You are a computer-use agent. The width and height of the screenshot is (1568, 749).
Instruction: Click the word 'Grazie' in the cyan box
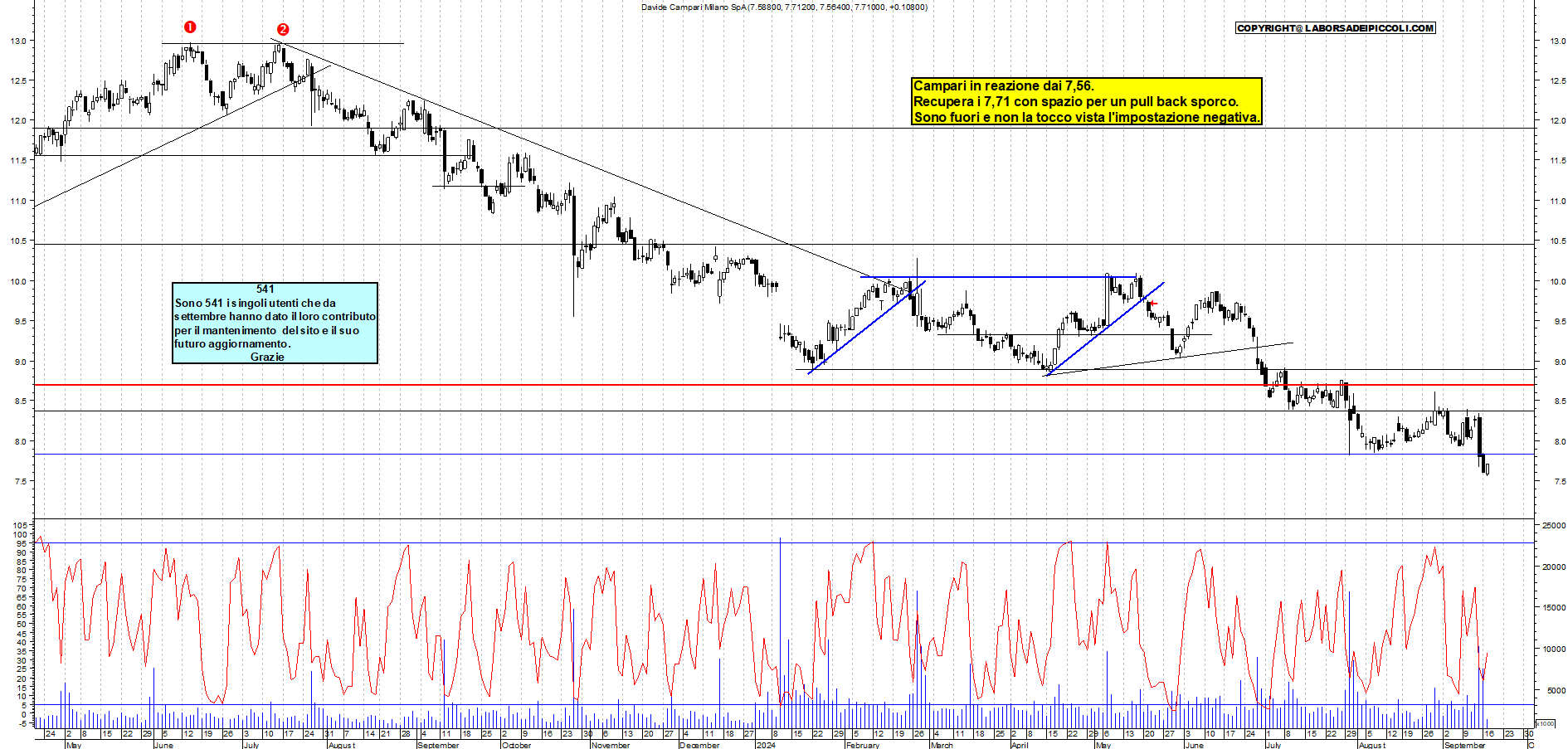tap(267, 357)
